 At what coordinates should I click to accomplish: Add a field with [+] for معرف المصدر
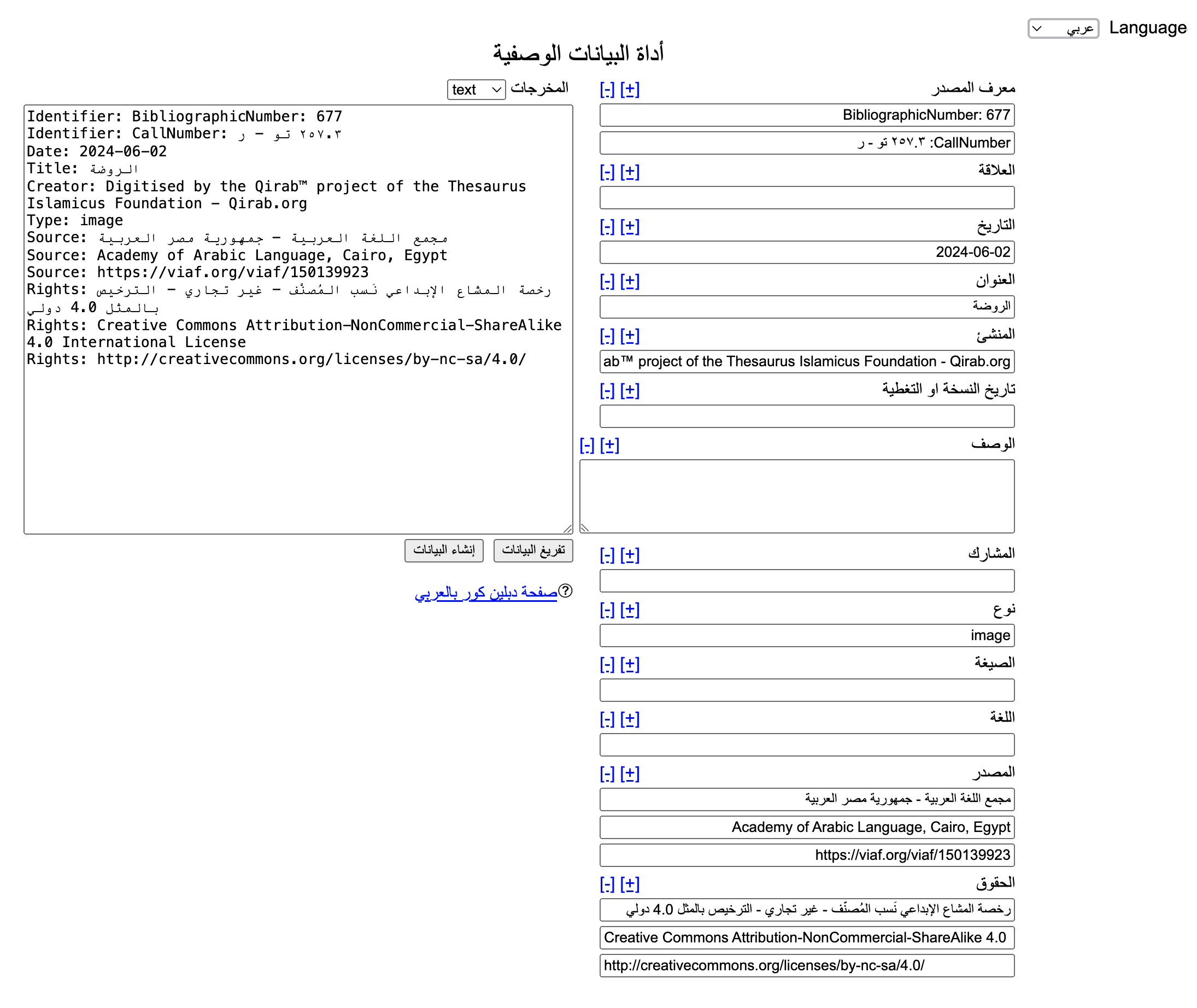point(630,90)
